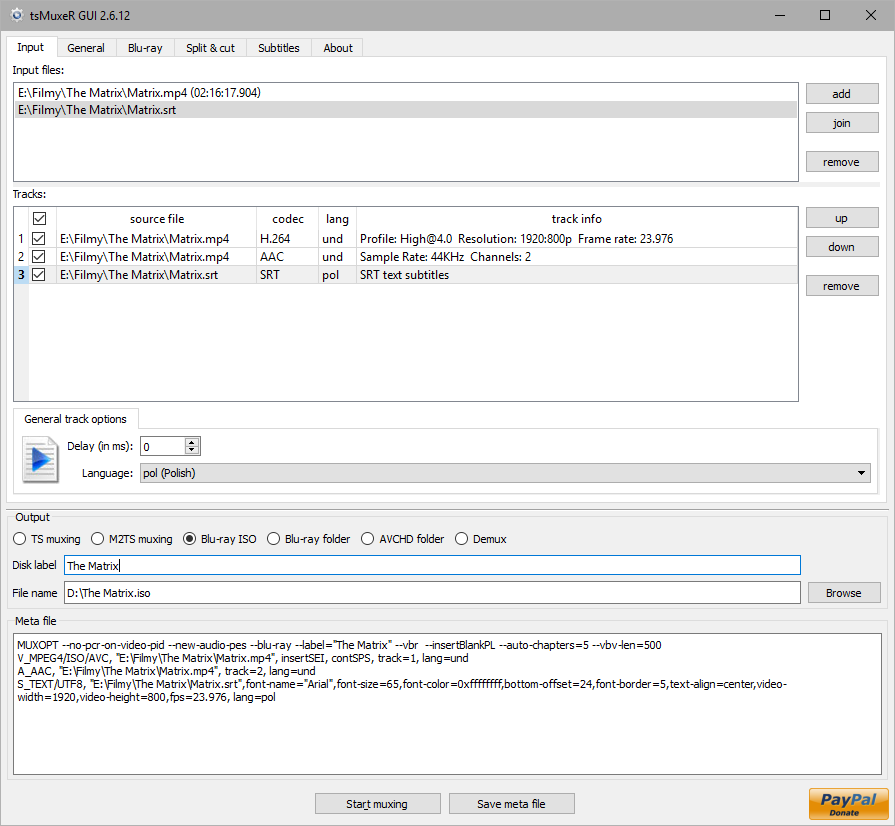Select TS muxing output option
This screenshot has height=826, width=895.
(47, 539)
